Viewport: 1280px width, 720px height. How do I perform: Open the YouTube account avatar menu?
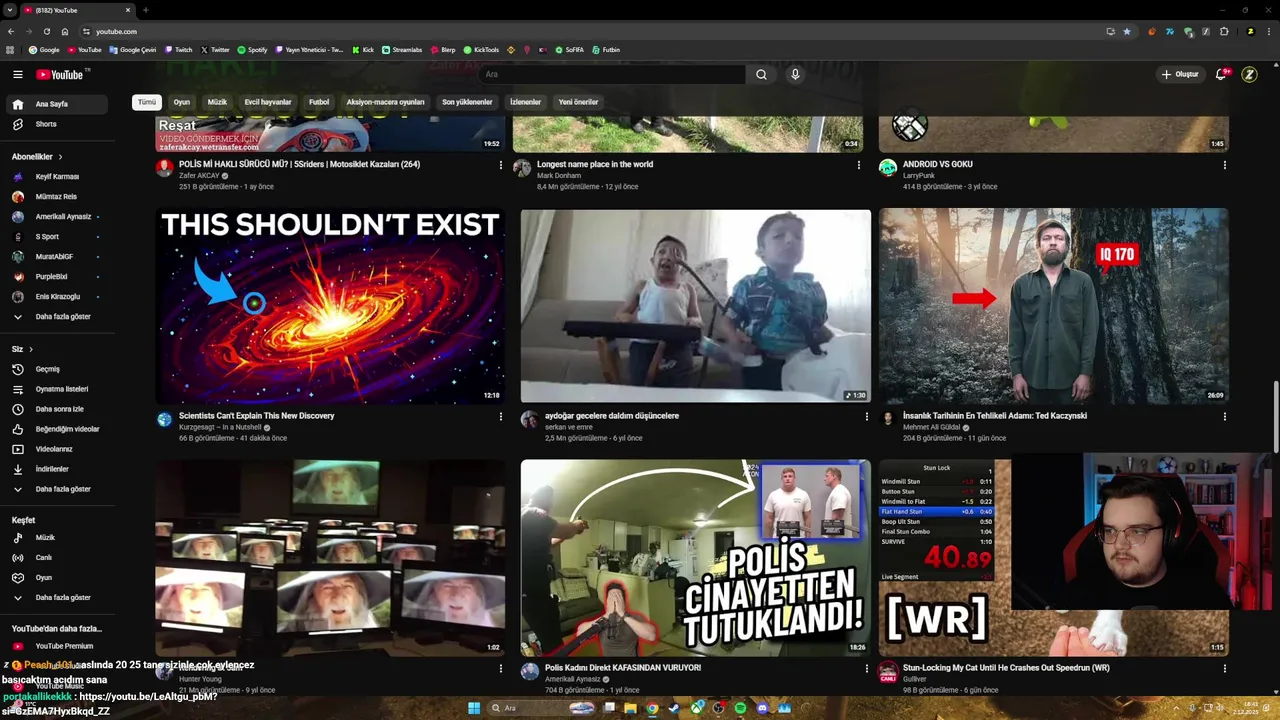tap(1249, 74)
